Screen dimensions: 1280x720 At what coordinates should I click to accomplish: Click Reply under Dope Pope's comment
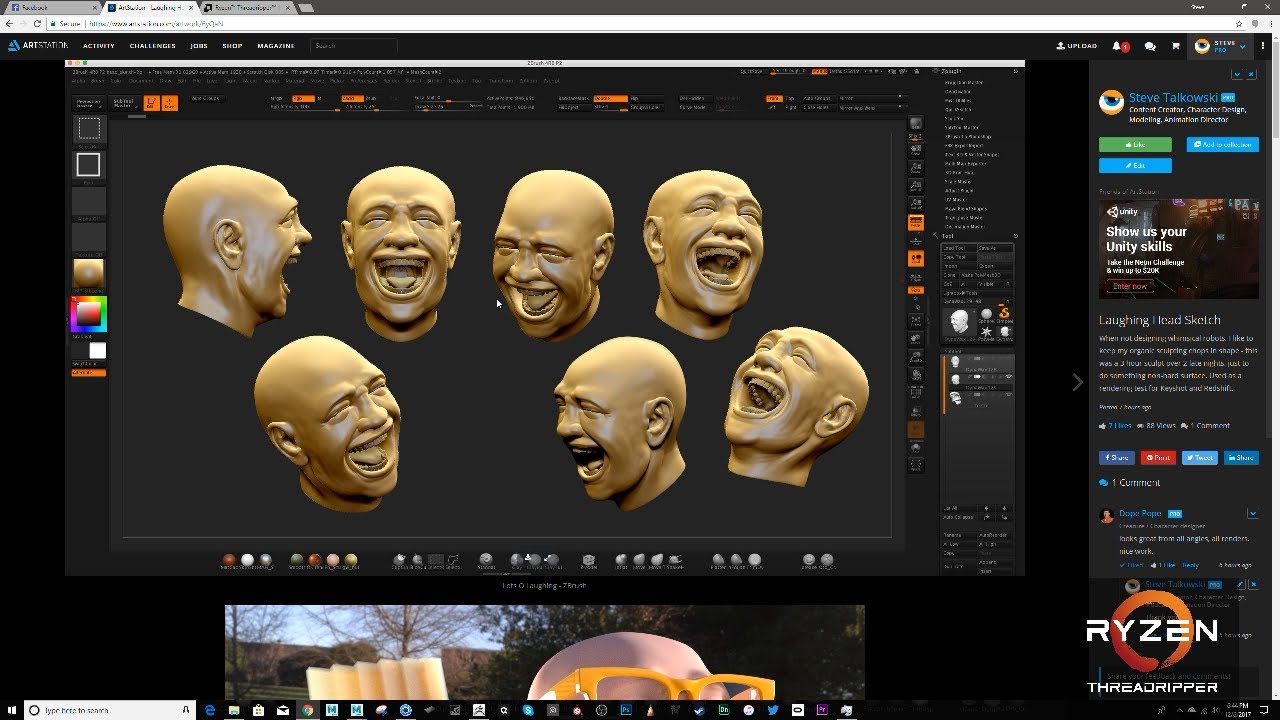1190,565
